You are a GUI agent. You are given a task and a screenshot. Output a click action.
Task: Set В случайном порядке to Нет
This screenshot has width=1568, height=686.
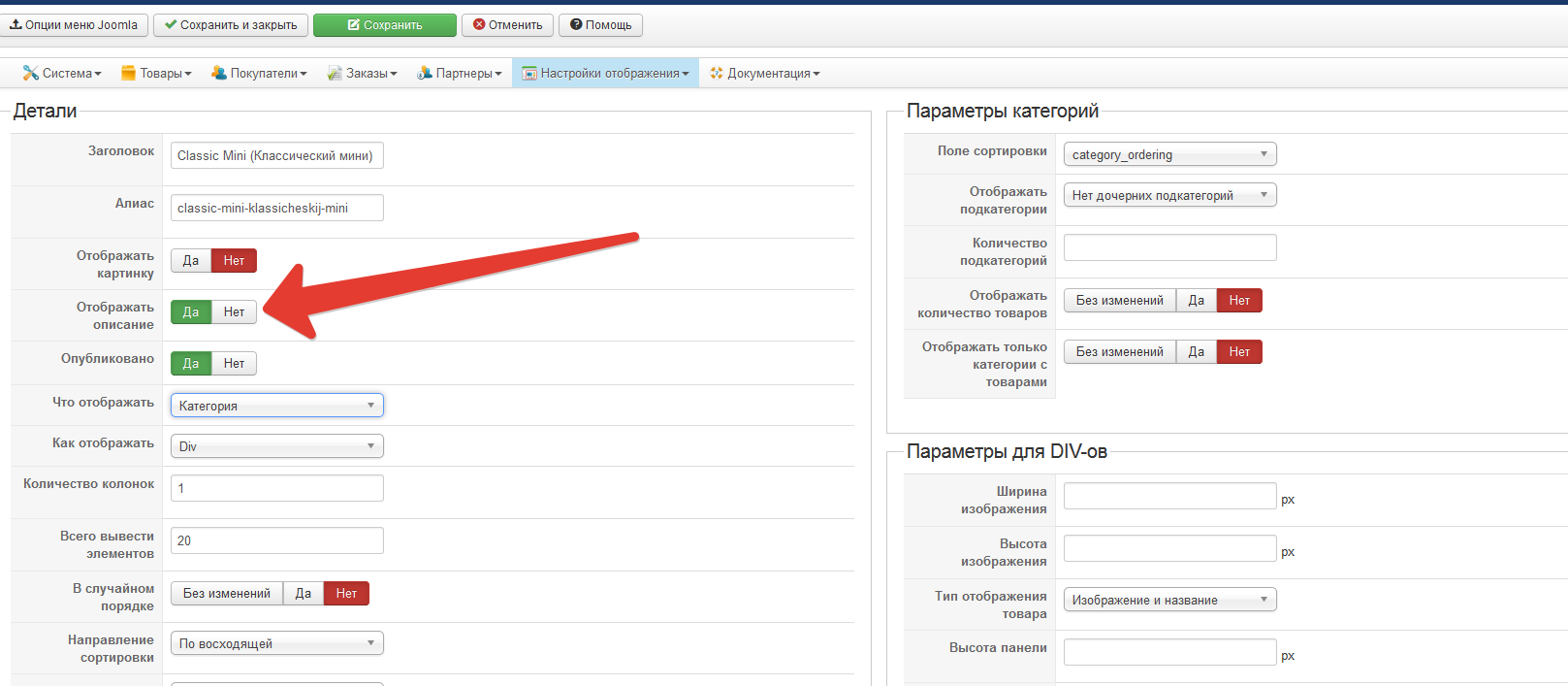coord(346,593)
